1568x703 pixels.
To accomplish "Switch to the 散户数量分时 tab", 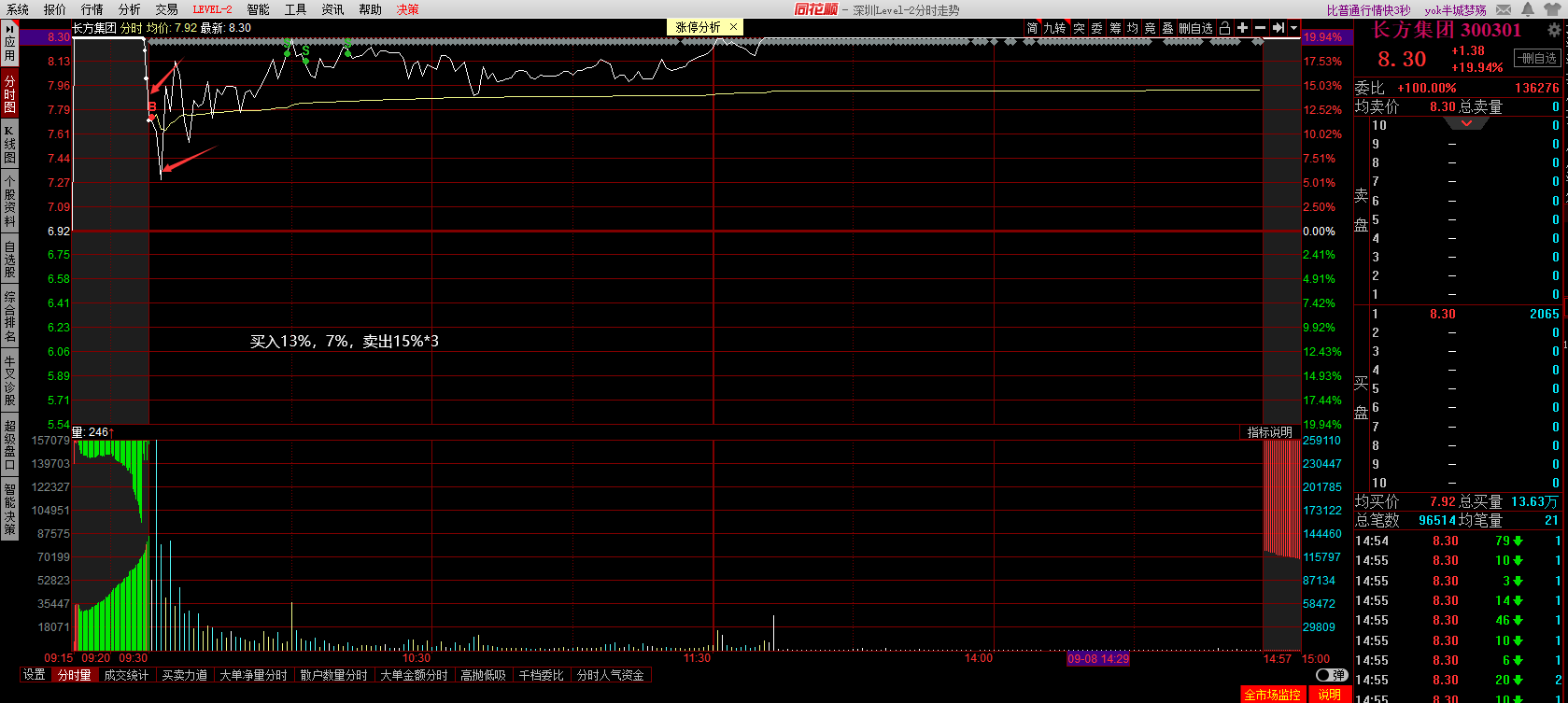I will 334,675.
